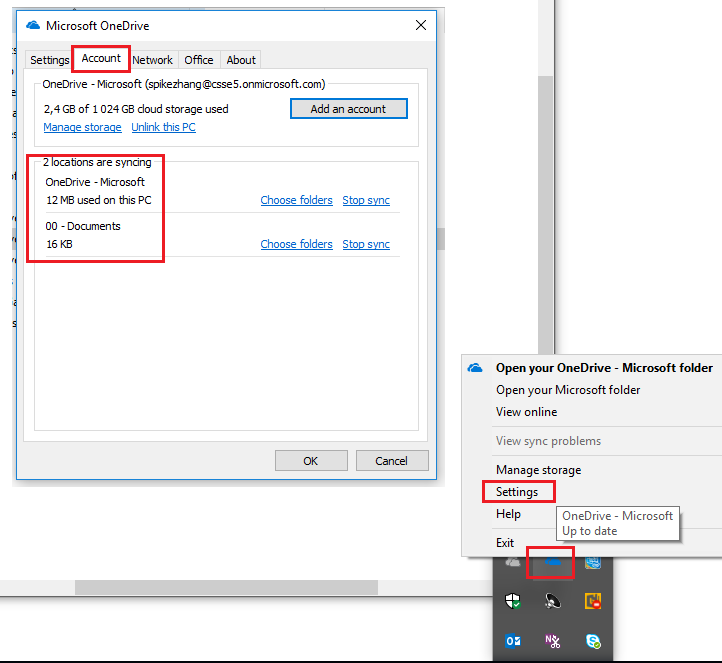Choose View online from the context menu

click(x=526, y=412)
